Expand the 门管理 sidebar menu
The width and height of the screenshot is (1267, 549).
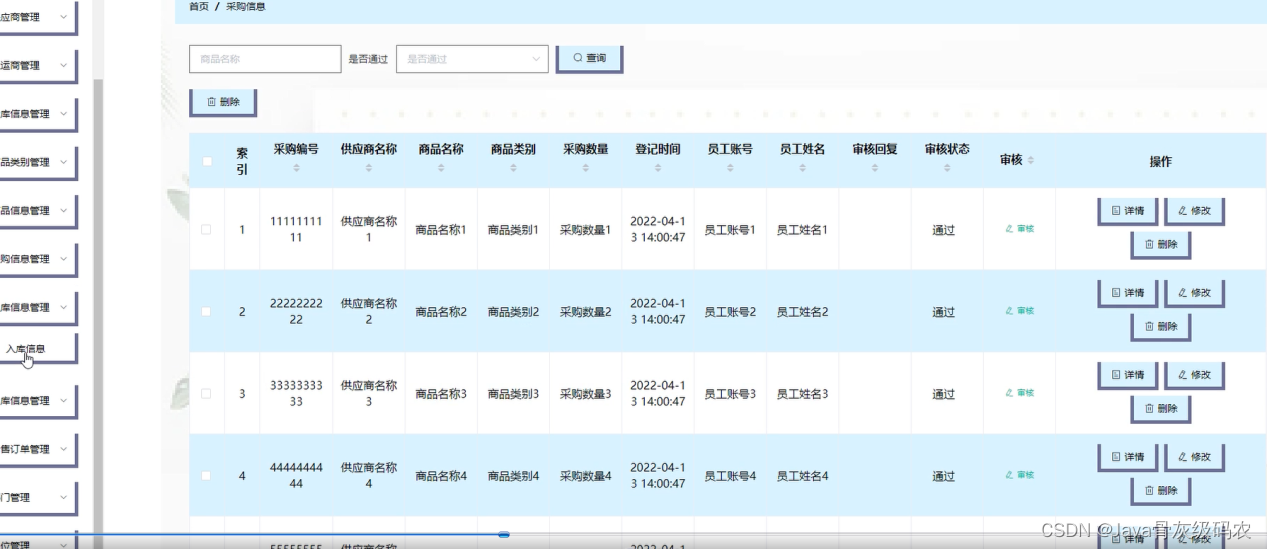pyautogui.click(x=38, y=497)
